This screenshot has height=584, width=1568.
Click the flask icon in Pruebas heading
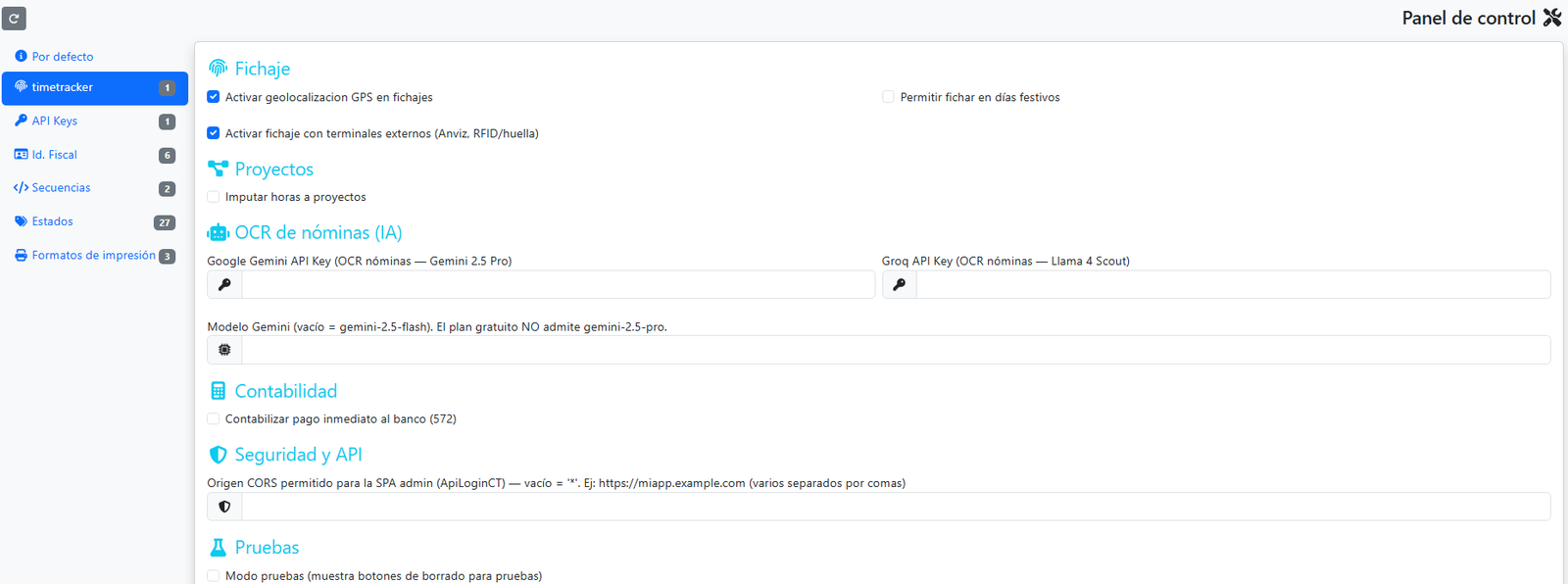[218, 547]
